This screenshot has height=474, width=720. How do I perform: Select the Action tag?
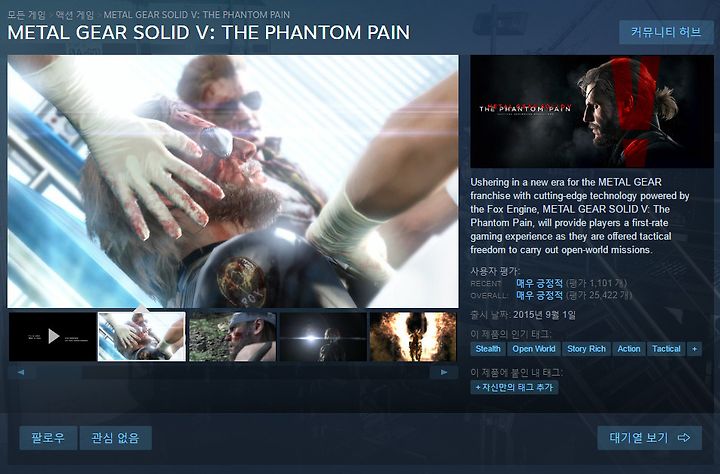pos(629,349)
